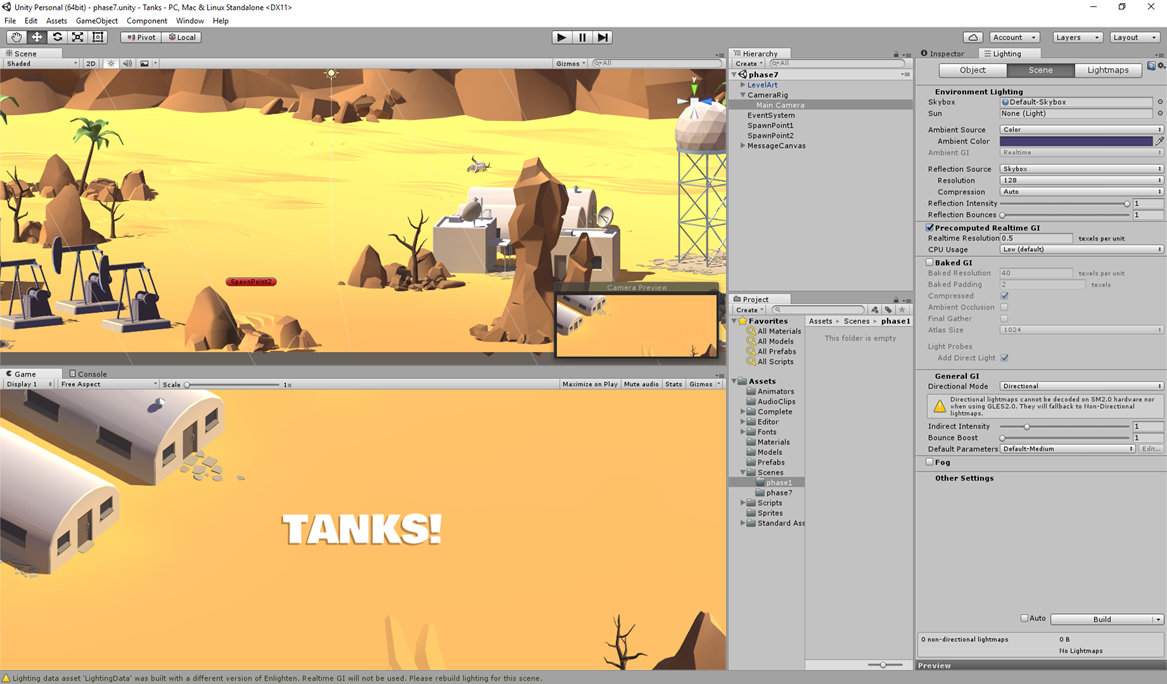Pick Sun light with circle selector
This screenshot has height=684, width=1167.
click(1160, 114)
